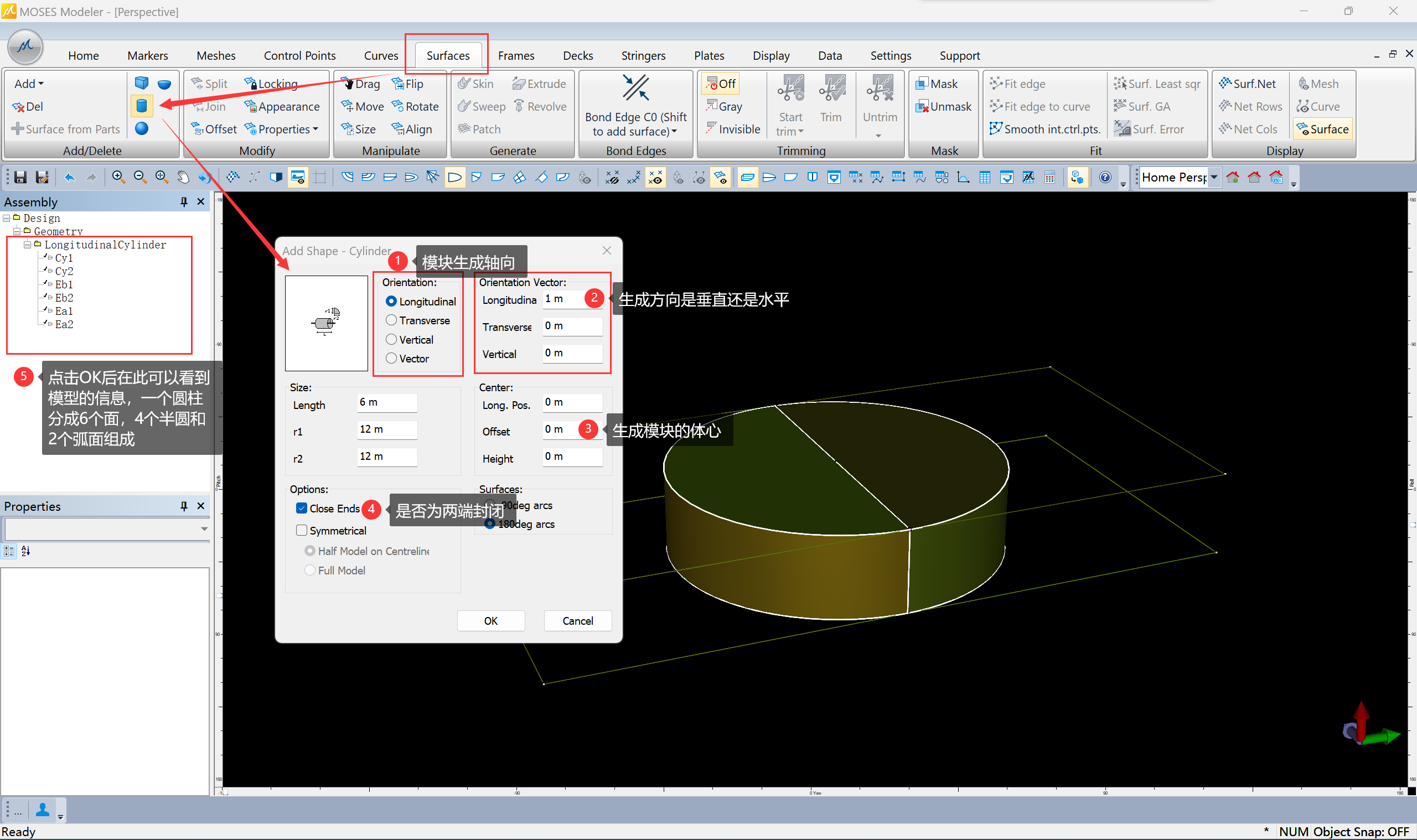Open the Display ribbon tab

click(x=770, y=55)
